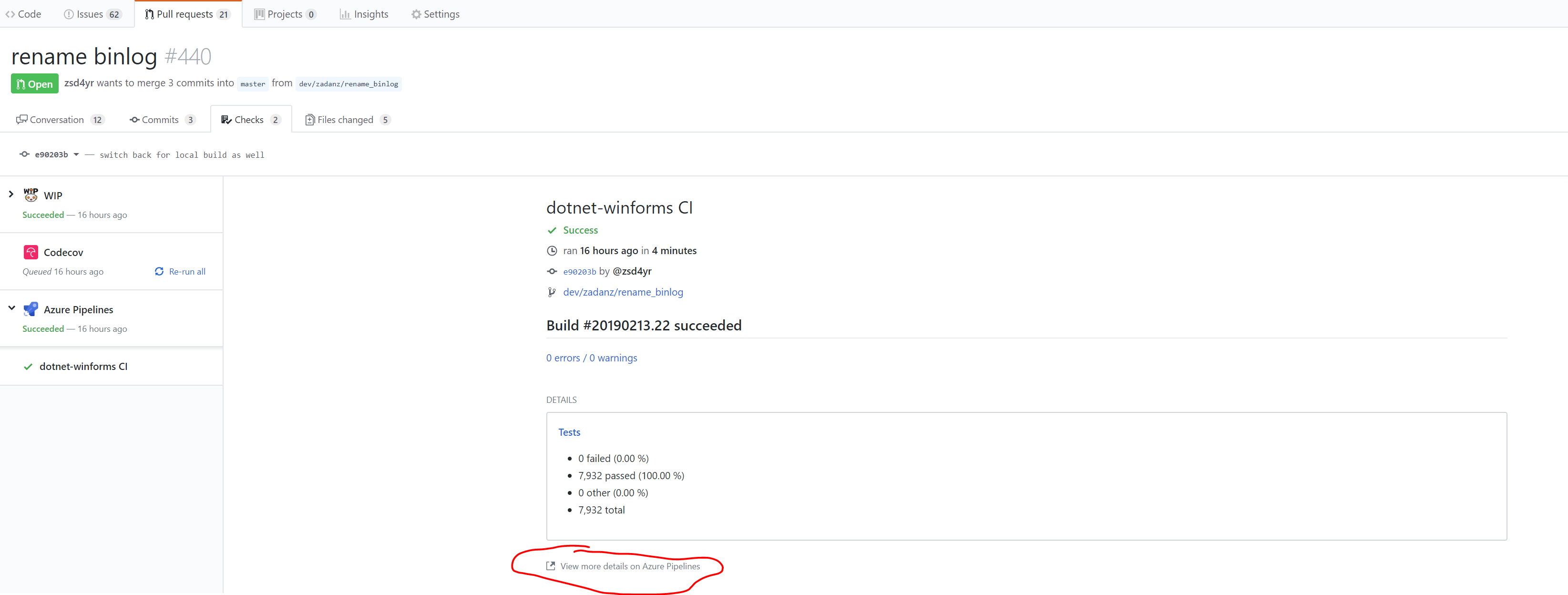
Task: Click the WIP app bear icon
Action: point(31,195)
